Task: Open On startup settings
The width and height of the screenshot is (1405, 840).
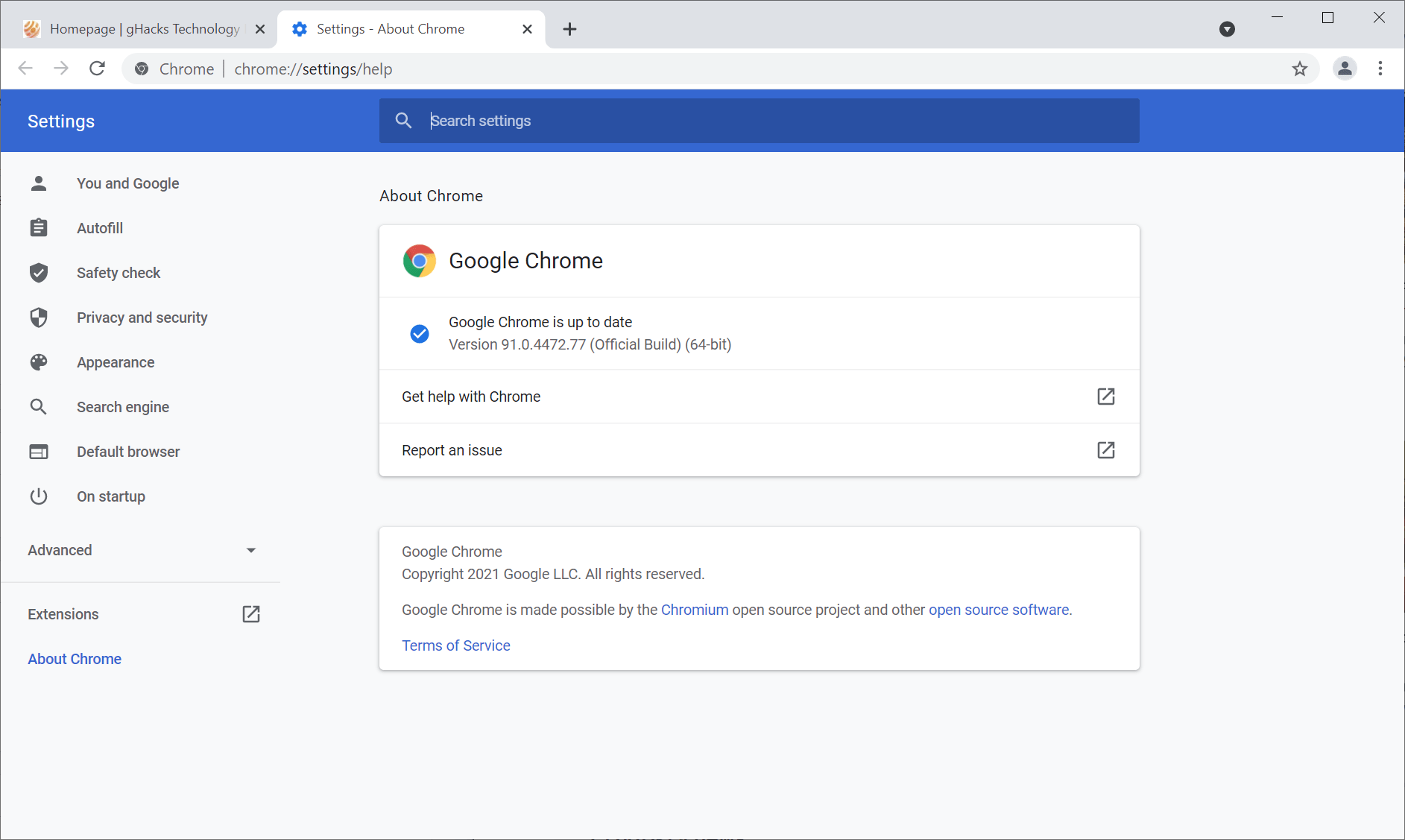Action: pyautogui.click(x=111, y=496)
